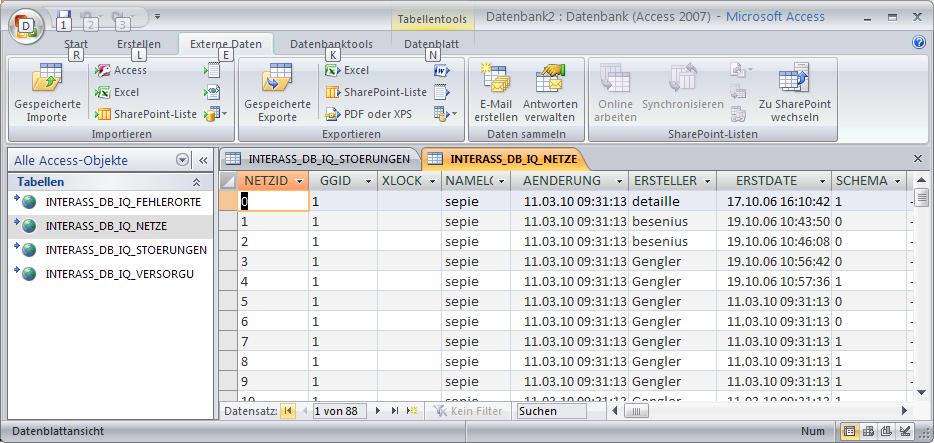Open Gespeicherte Importe
The image size is (934, 443).
tap(48, 92)
